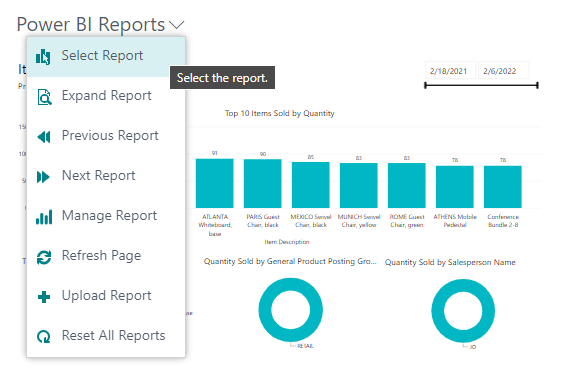Click the Refresh Page arrows icon

tap(44, 258)
